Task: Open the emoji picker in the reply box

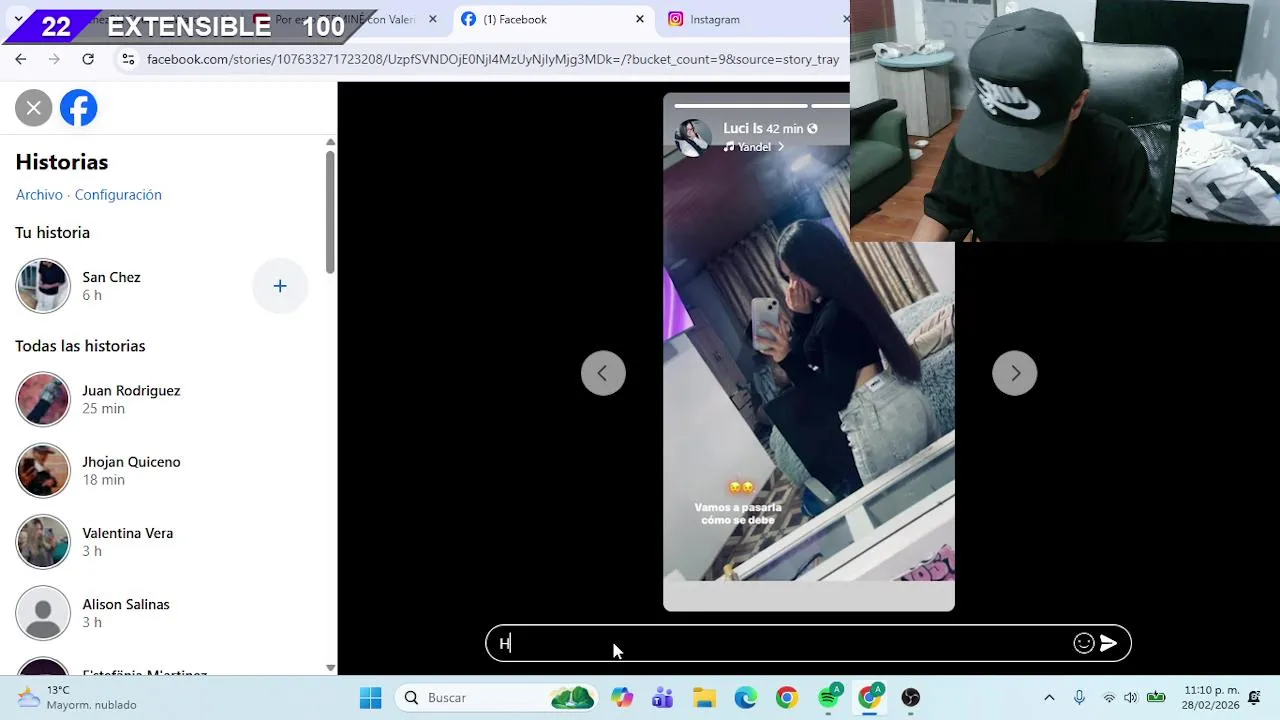Action: [x=1084, y=643]
